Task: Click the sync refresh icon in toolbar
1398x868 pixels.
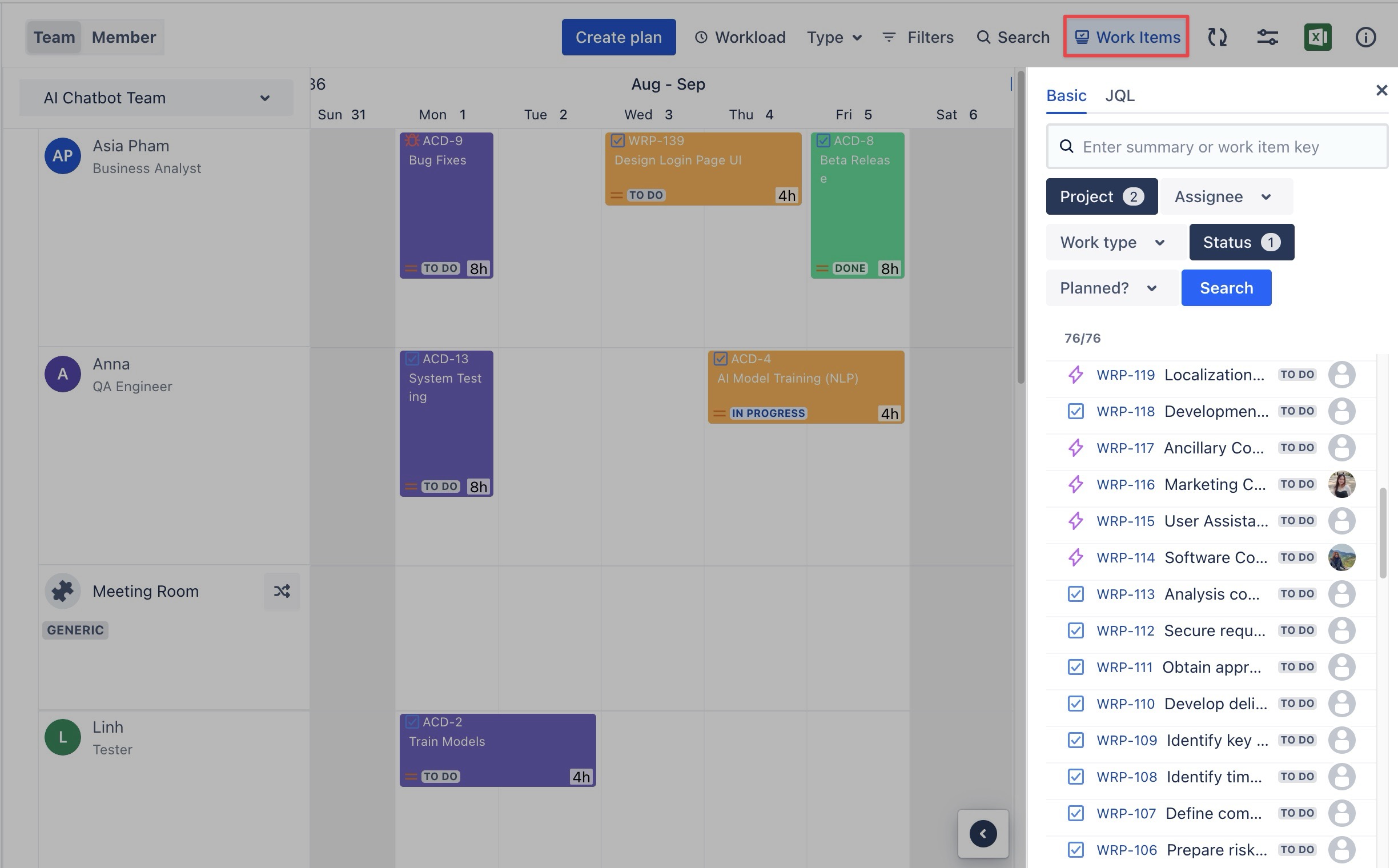Action: pos(1217,37)
